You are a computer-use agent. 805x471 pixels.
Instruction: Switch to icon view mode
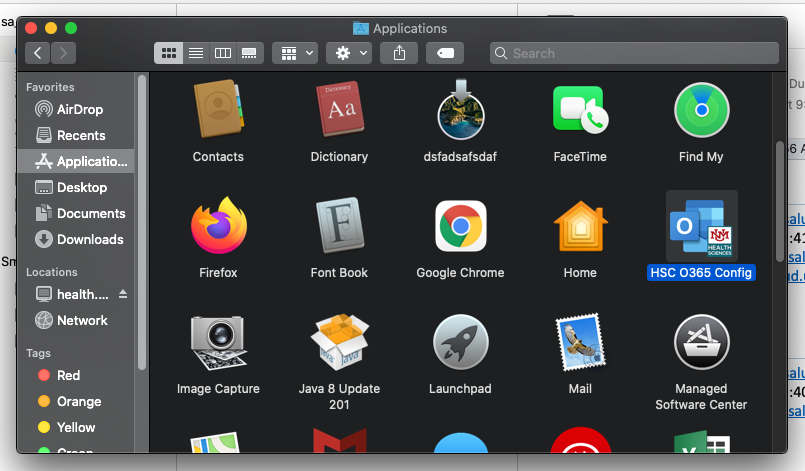click(169, 53)
